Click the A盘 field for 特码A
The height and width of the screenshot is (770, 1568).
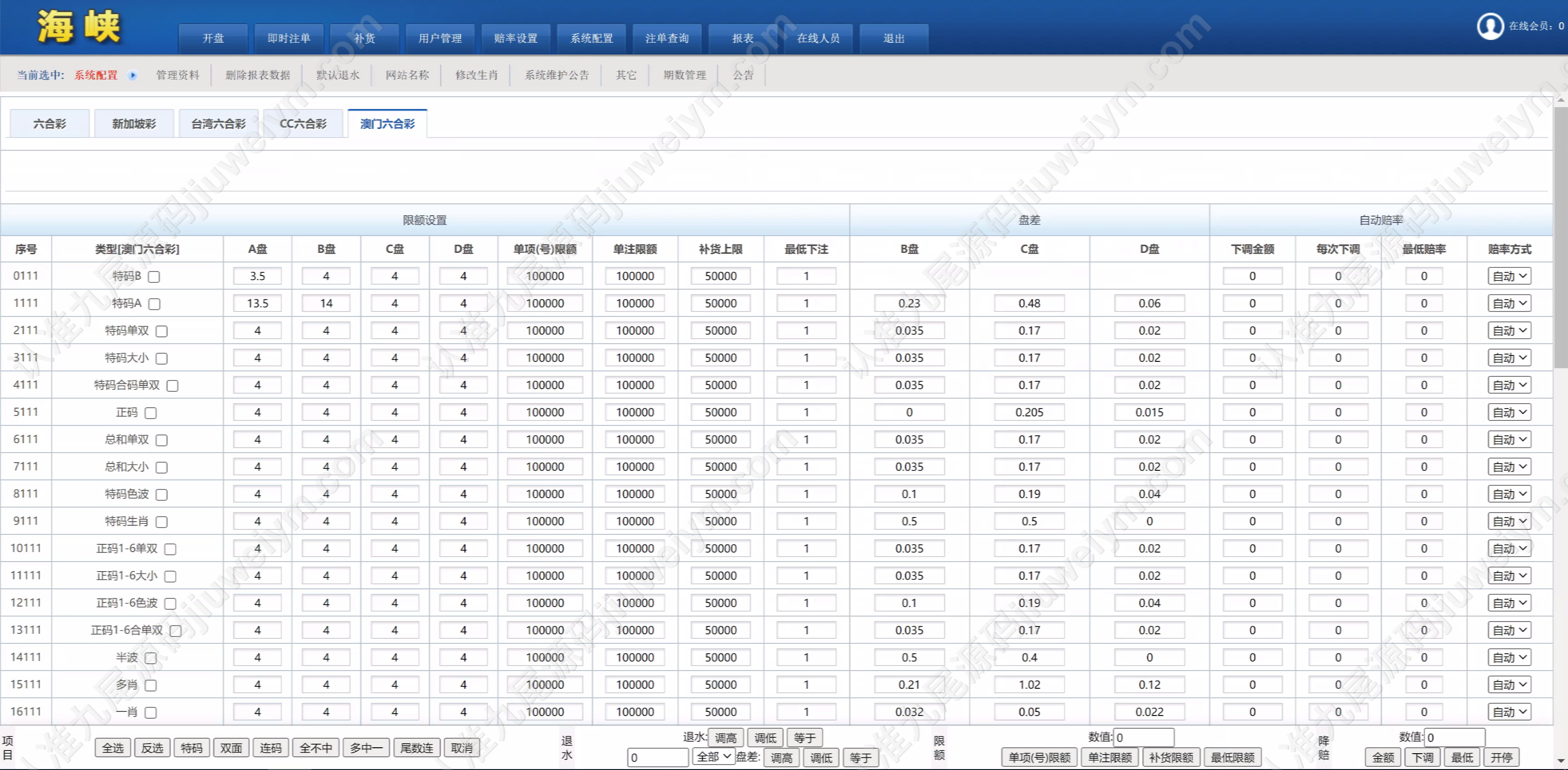click(257, 304)
